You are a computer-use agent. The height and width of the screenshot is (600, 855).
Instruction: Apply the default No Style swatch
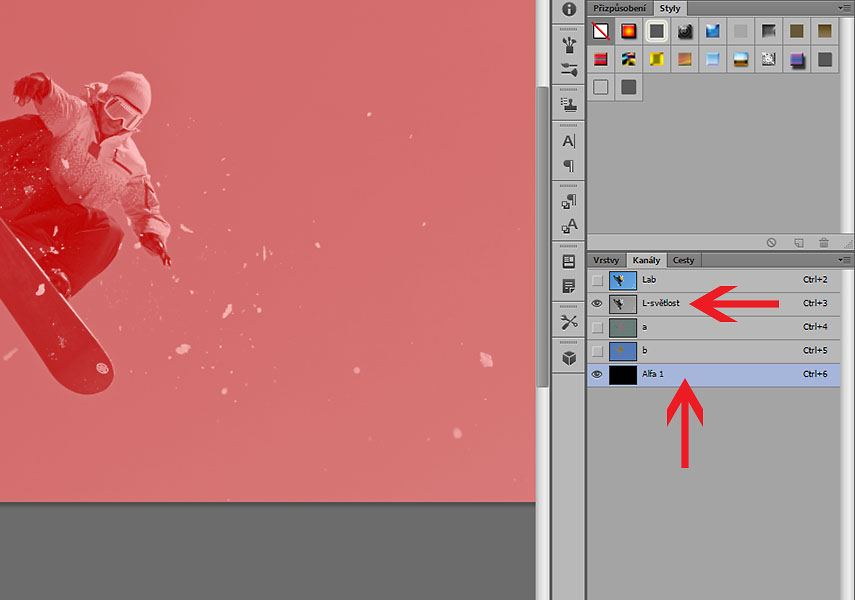point(600,31)
